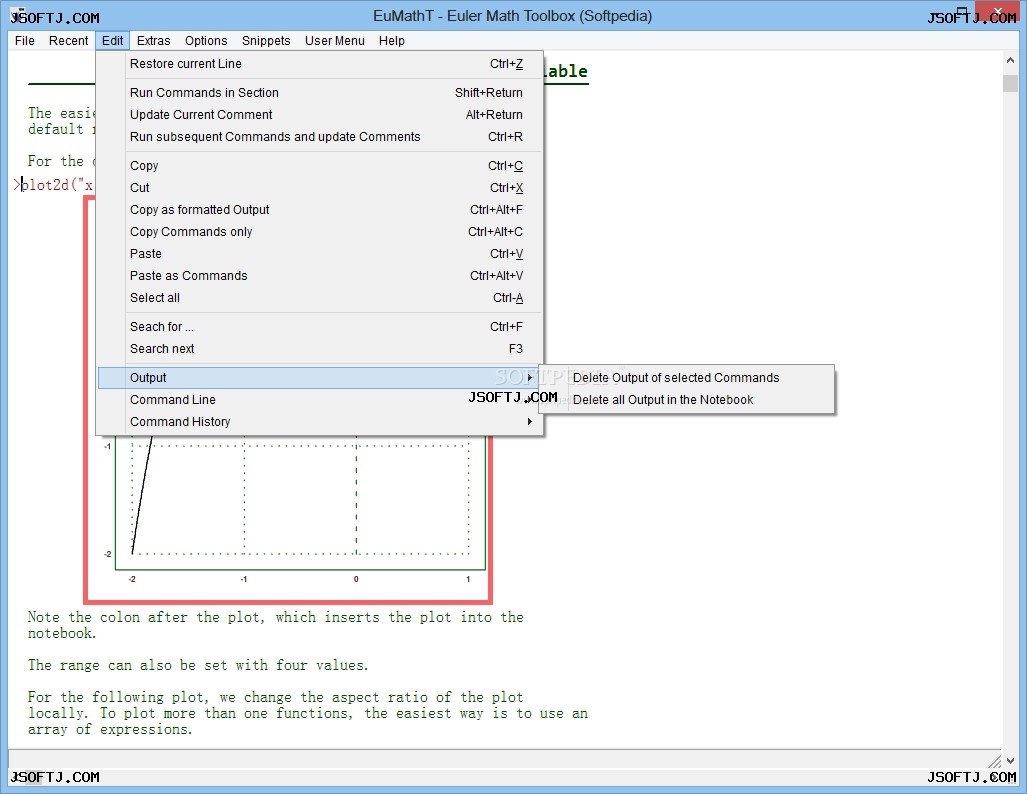The height and width of the screenshot is (794, 1027).
Task: Open the File menu
Action: [x=25, y=41]
